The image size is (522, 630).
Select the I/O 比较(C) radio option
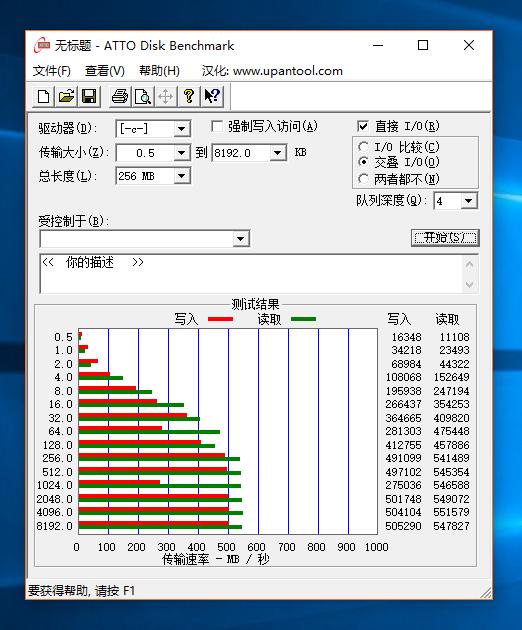point(363,147)
